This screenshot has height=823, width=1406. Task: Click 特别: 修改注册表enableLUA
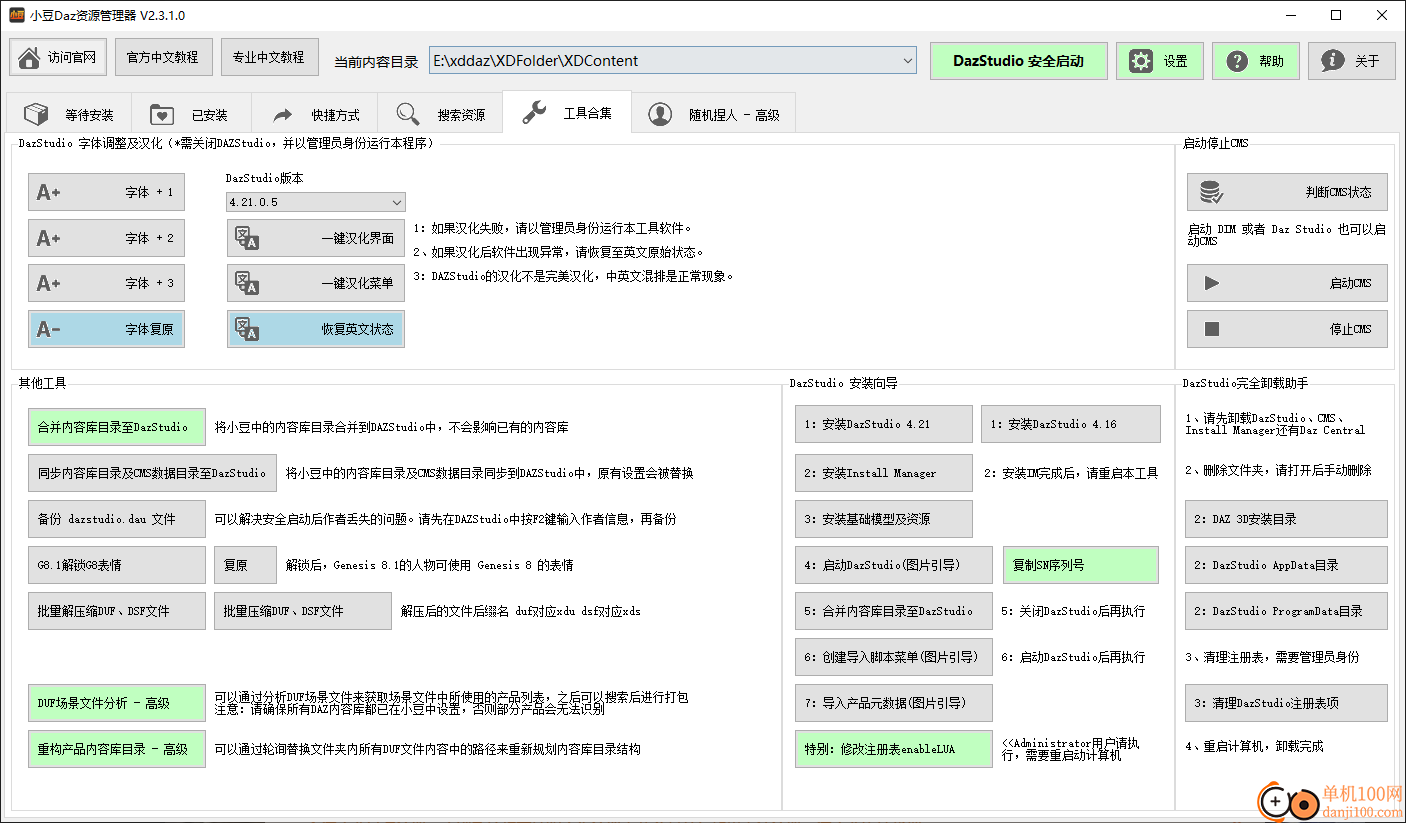[894, 749]
